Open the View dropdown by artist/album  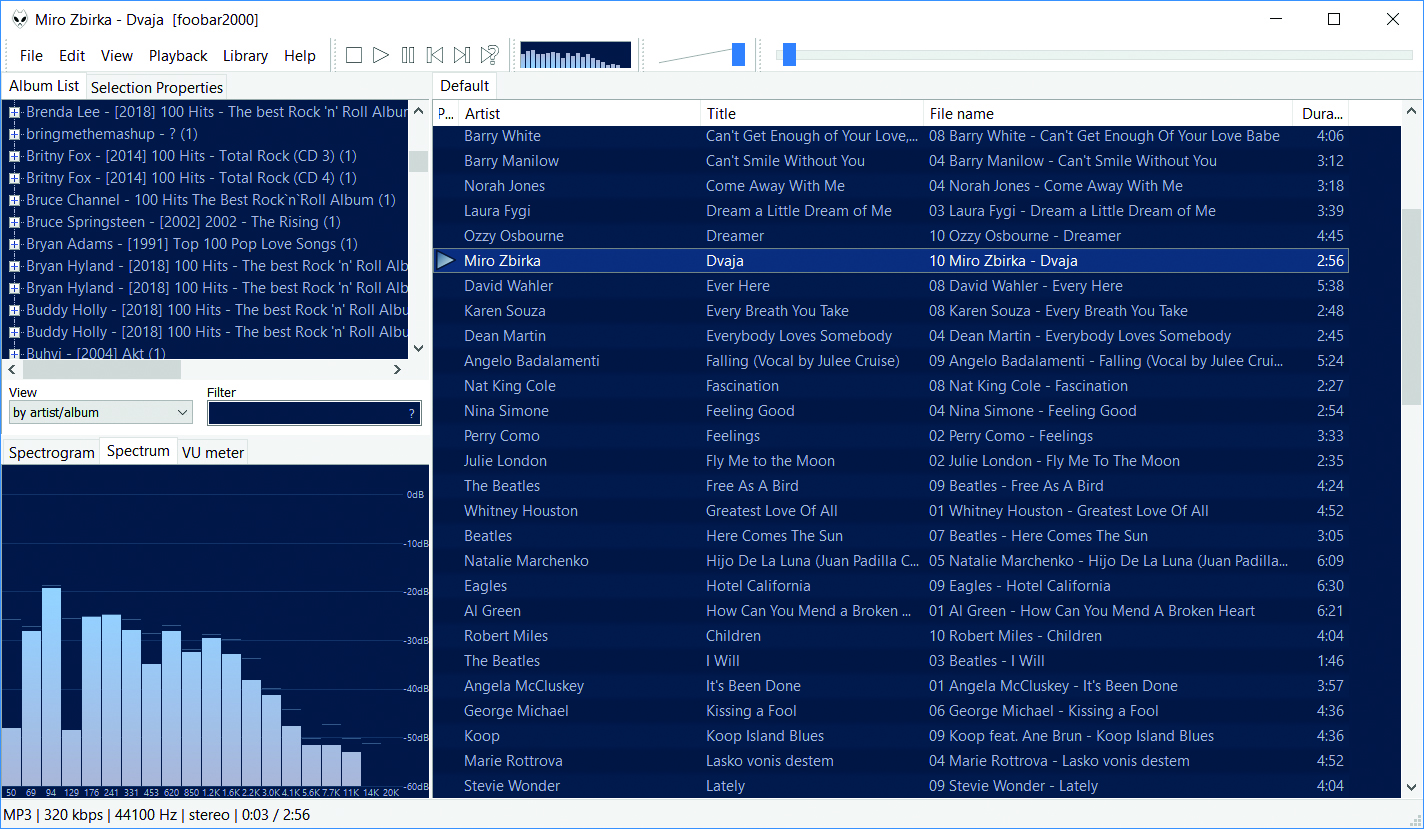pos(100,412)
